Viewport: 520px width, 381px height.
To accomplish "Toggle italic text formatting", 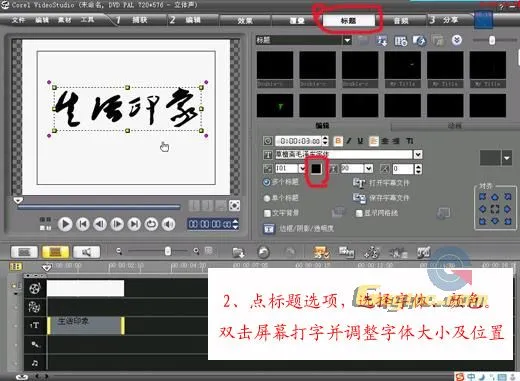I will click(x=349, y=141).
